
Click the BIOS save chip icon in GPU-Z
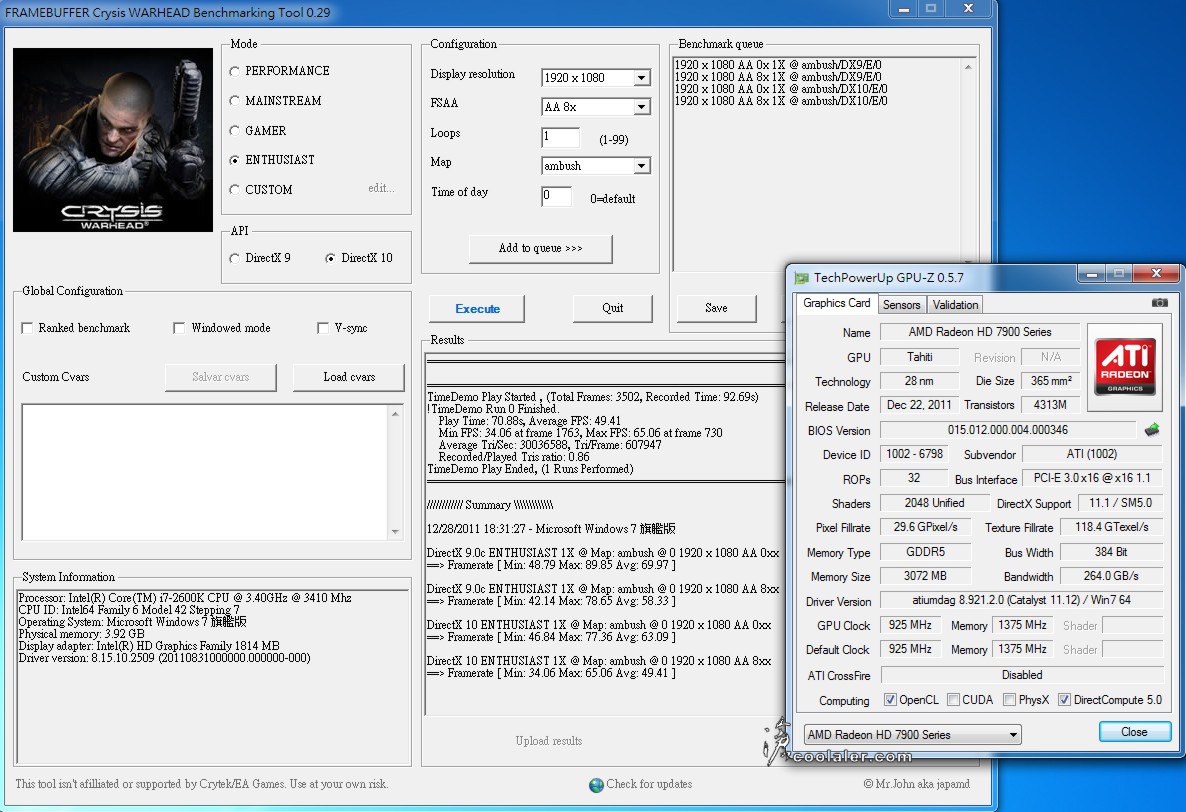[x=1151, y=429]
